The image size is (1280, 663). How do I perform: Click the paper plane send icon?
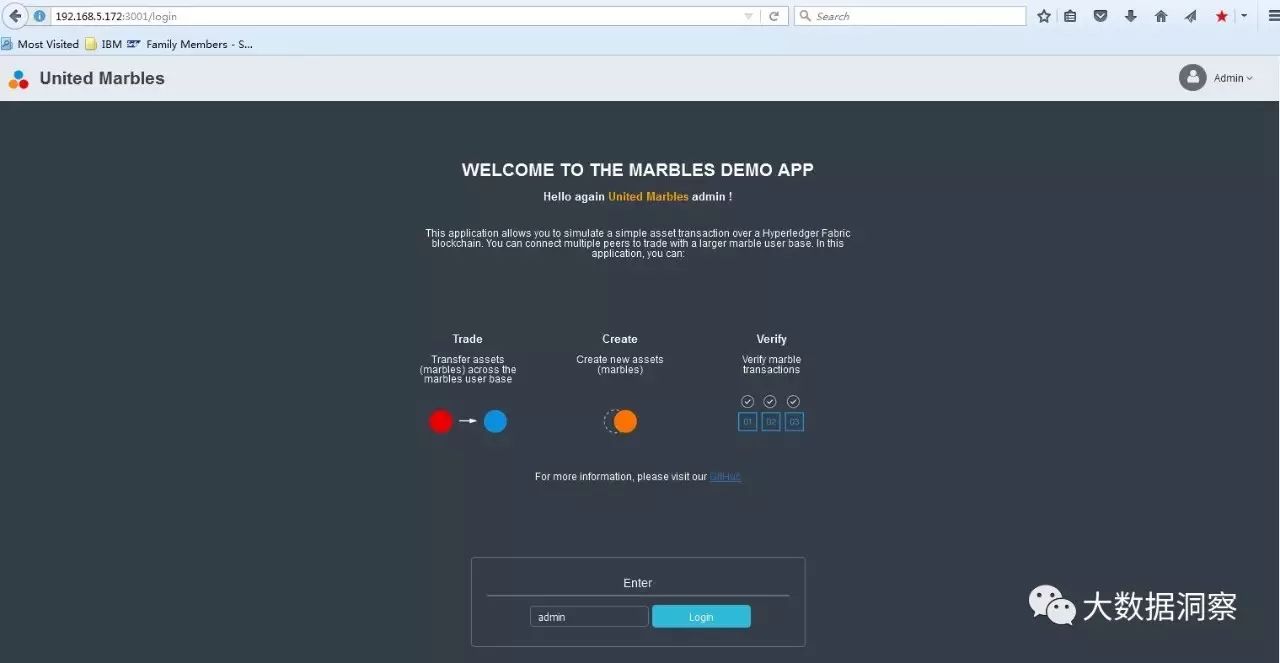tap(1191, 16)
